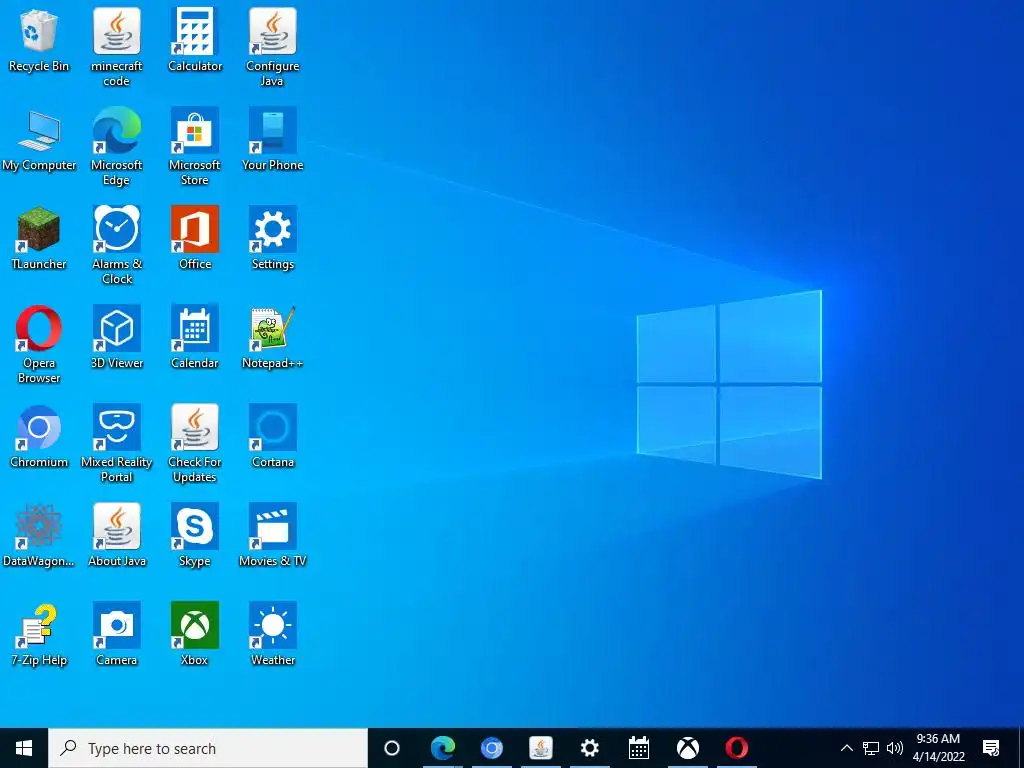Select the Your Phone shortcut

[272, 140]
